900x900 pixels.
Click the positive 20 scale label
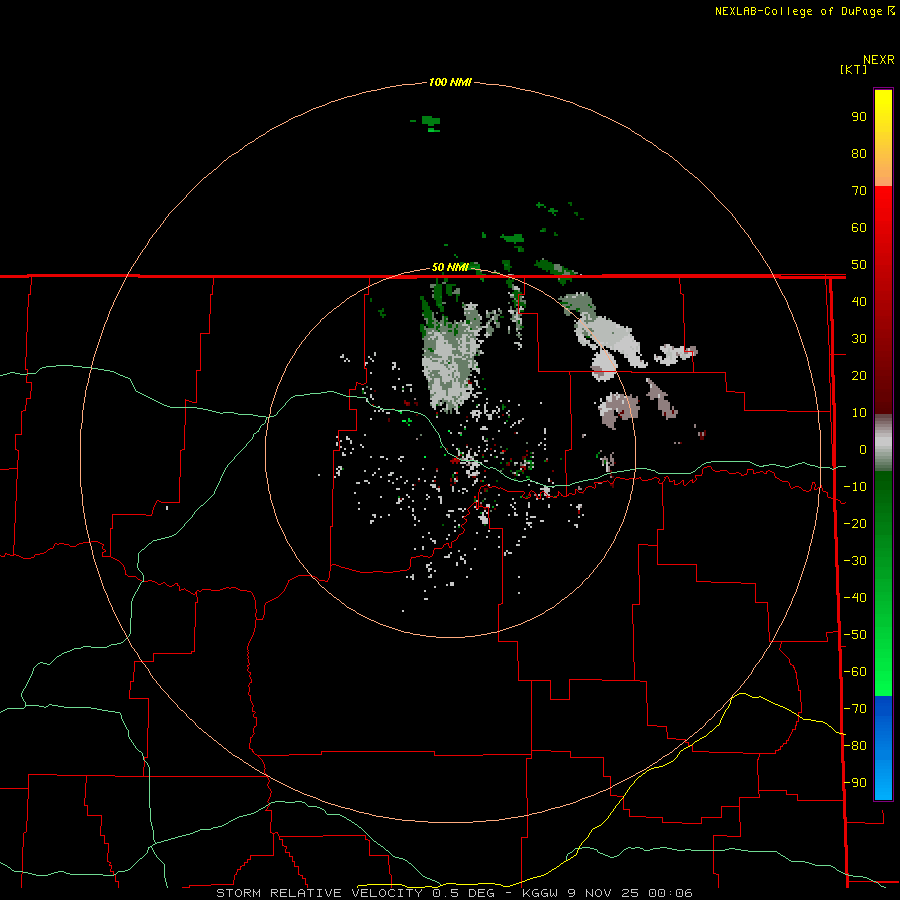(x=859, y=375)
